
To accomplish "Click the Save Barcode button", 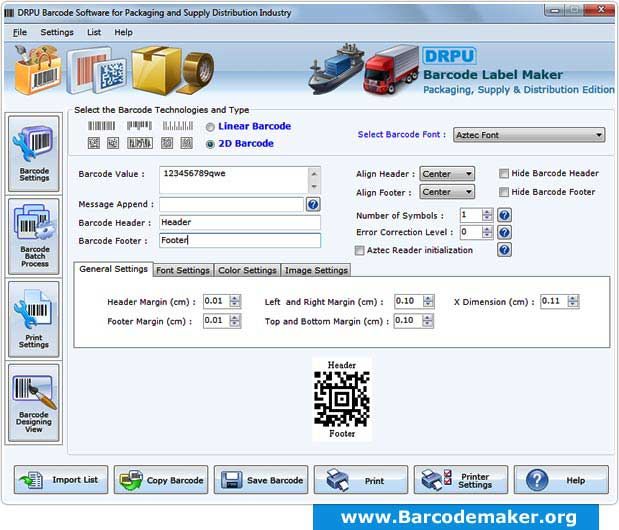I will tap(261, 480).
